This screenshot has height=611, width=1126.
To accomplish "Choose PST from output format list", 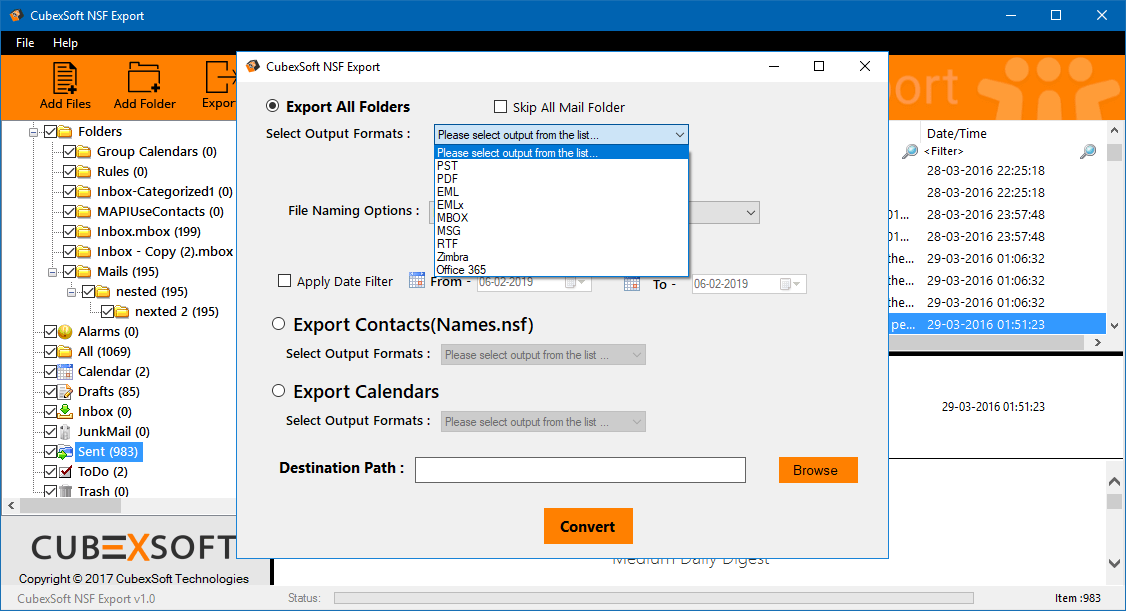I will pyautogui.click(x=561, y=166).
